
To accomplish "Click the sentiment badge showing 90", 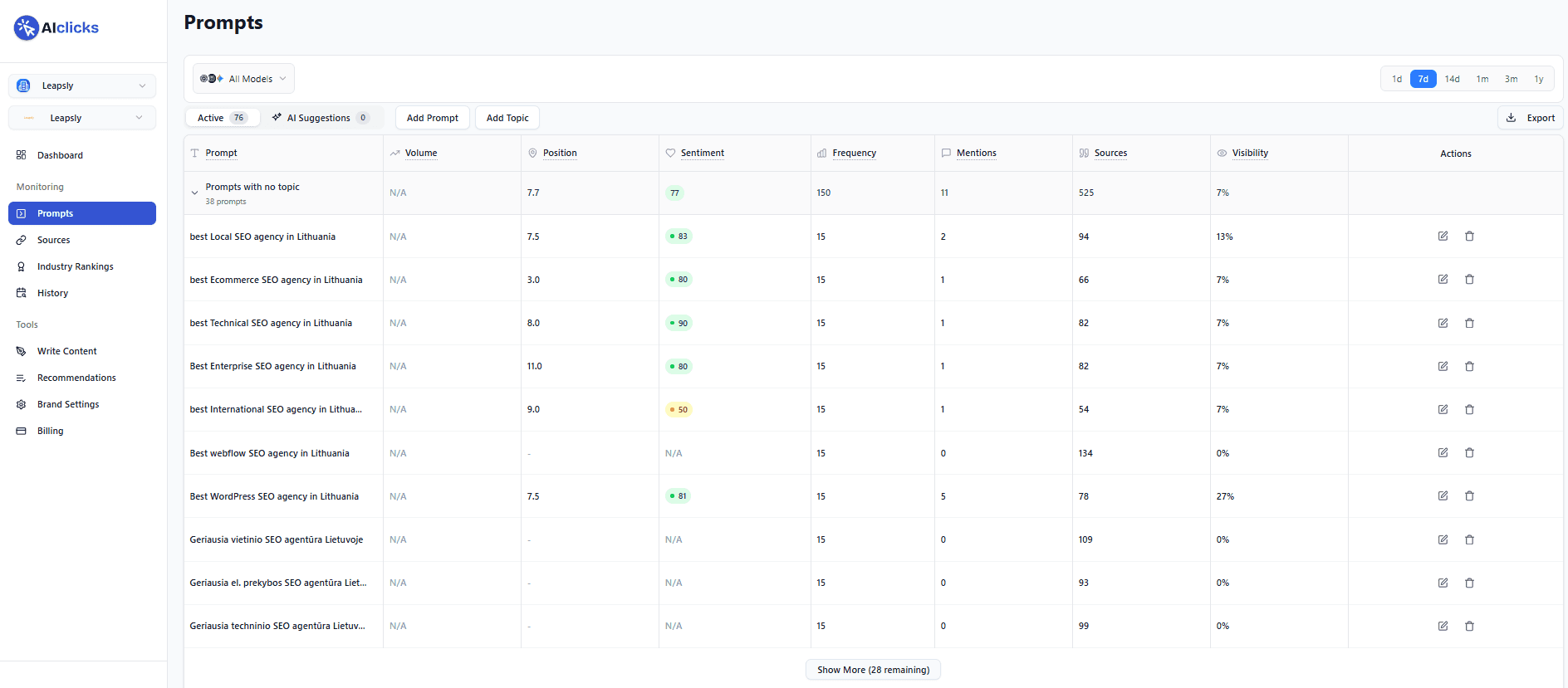I will [x=679, y=323].
